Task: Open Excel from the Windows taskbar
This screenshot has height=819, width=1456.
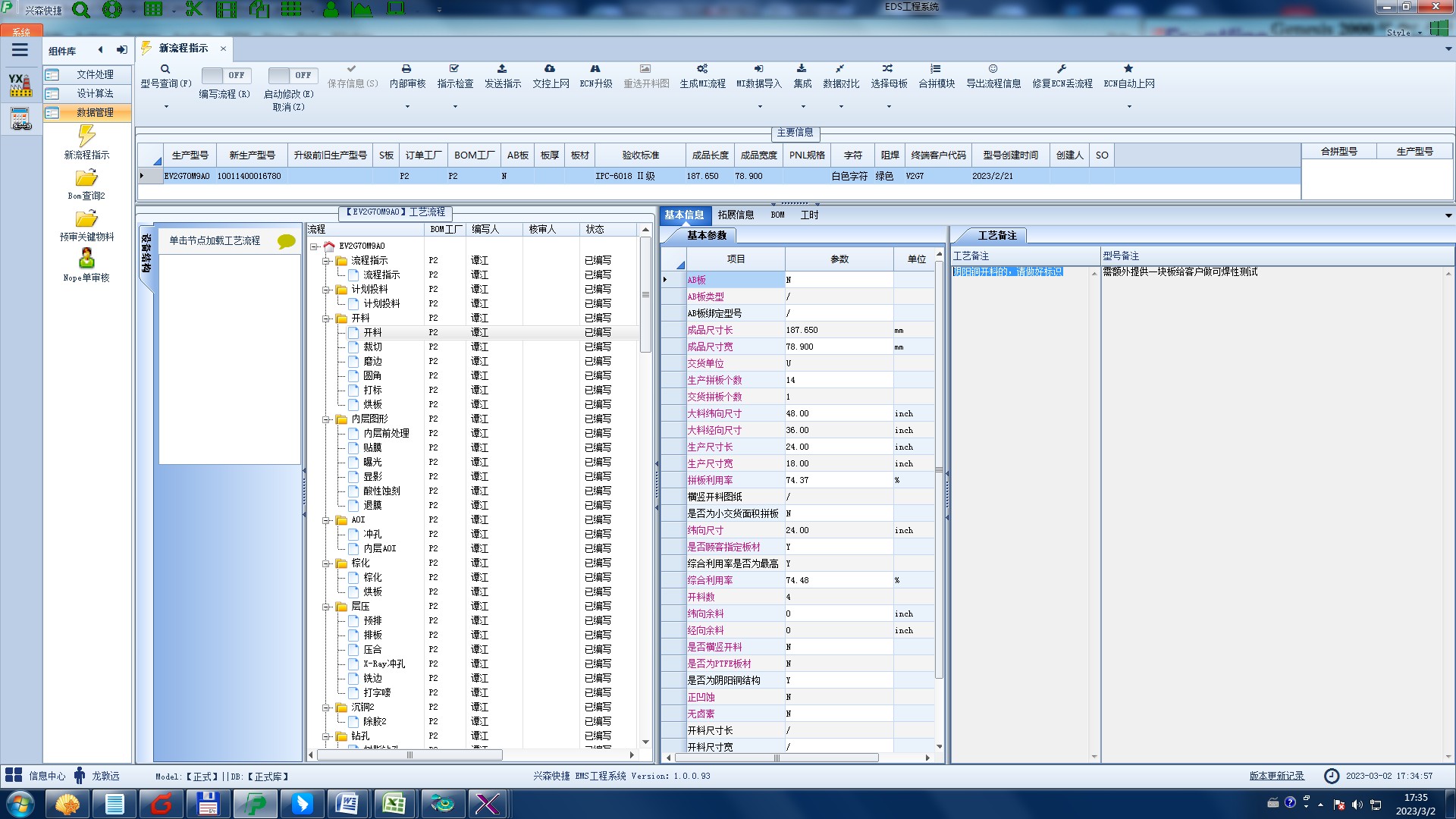Action: (394, 803)
